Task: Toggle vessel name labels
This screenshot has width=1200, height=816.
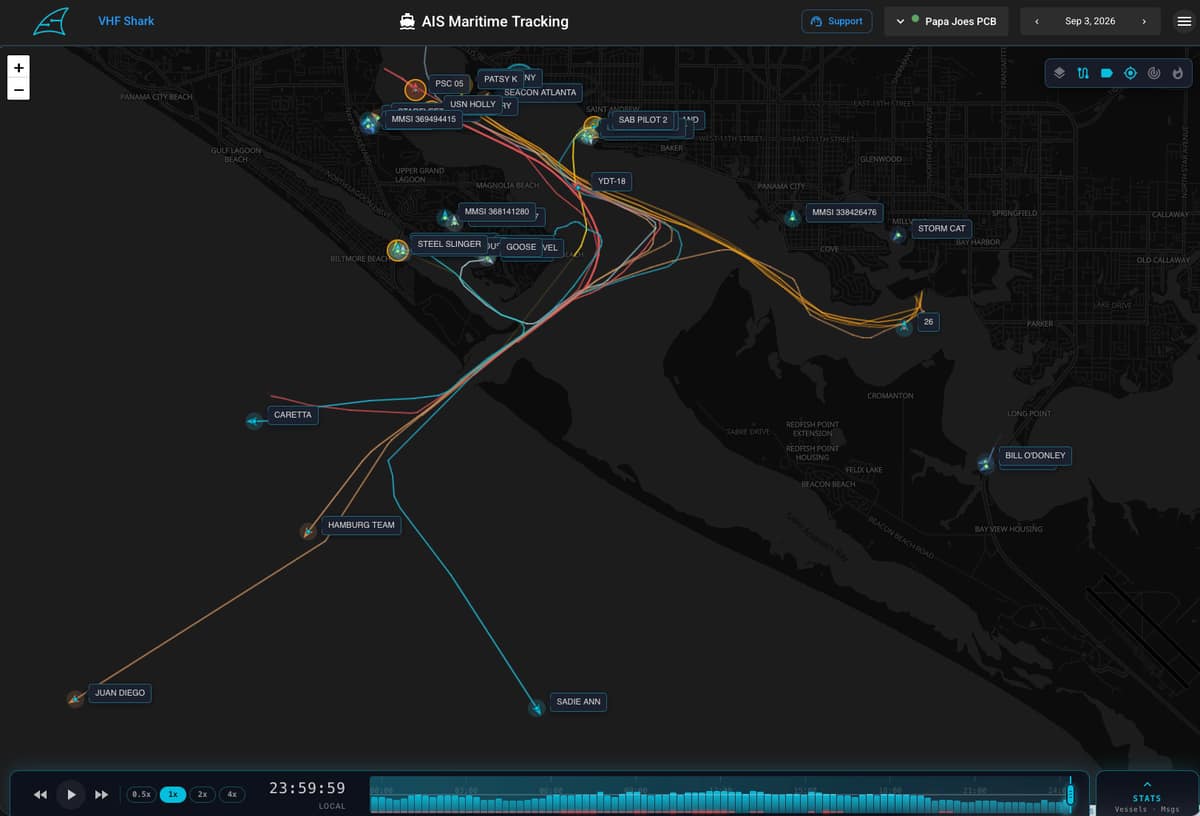Action: click(x=1107, y=73)
